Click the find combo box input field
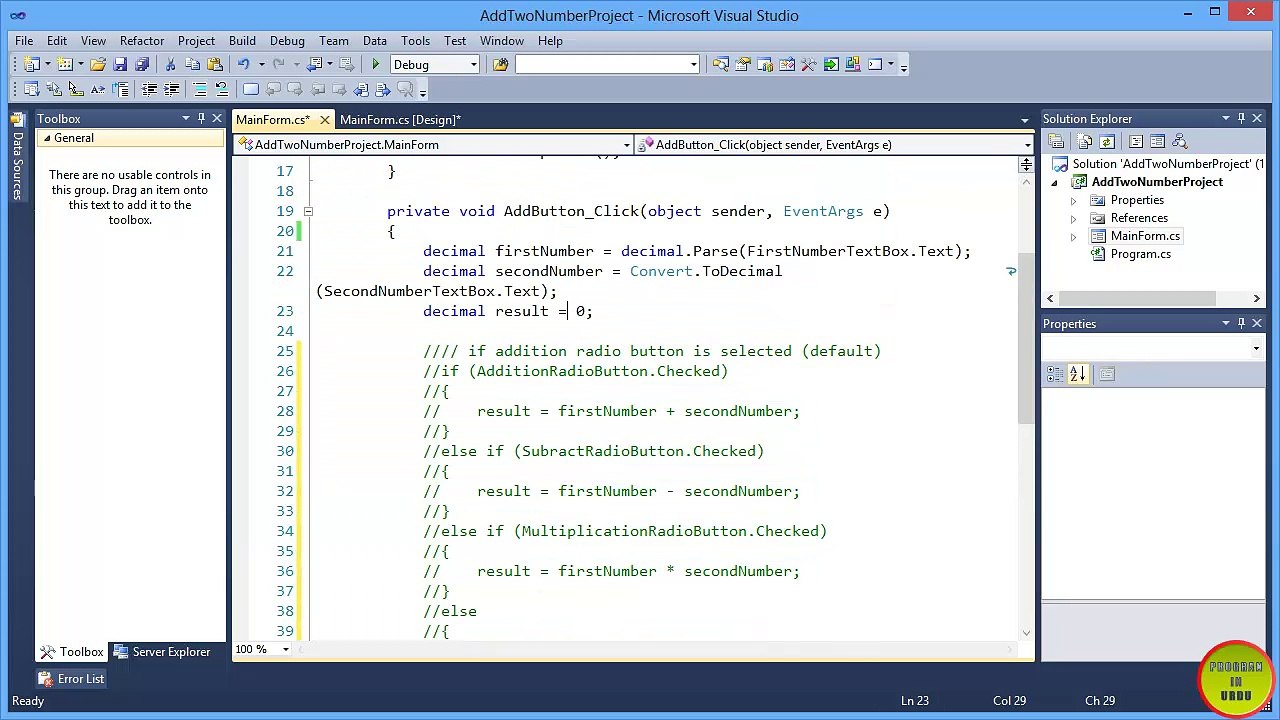 pos(601,64)
